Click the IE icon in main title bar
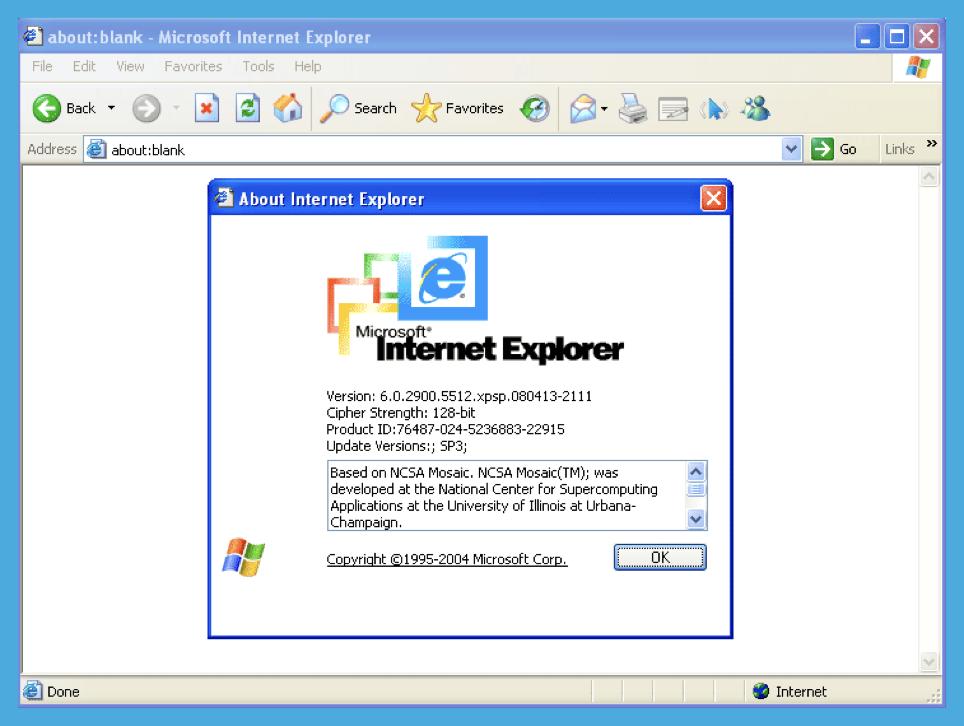 pos(33,36)
